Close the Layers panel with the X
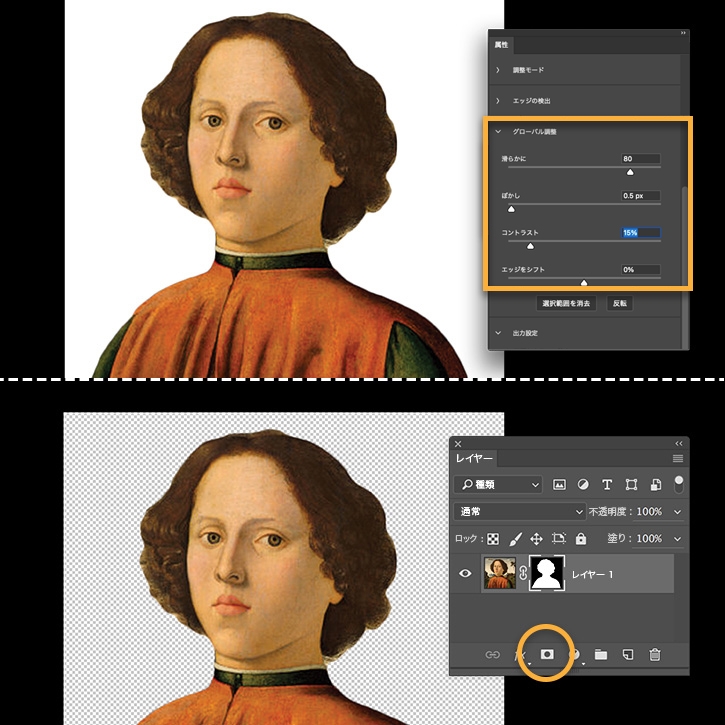 point(458,444)
